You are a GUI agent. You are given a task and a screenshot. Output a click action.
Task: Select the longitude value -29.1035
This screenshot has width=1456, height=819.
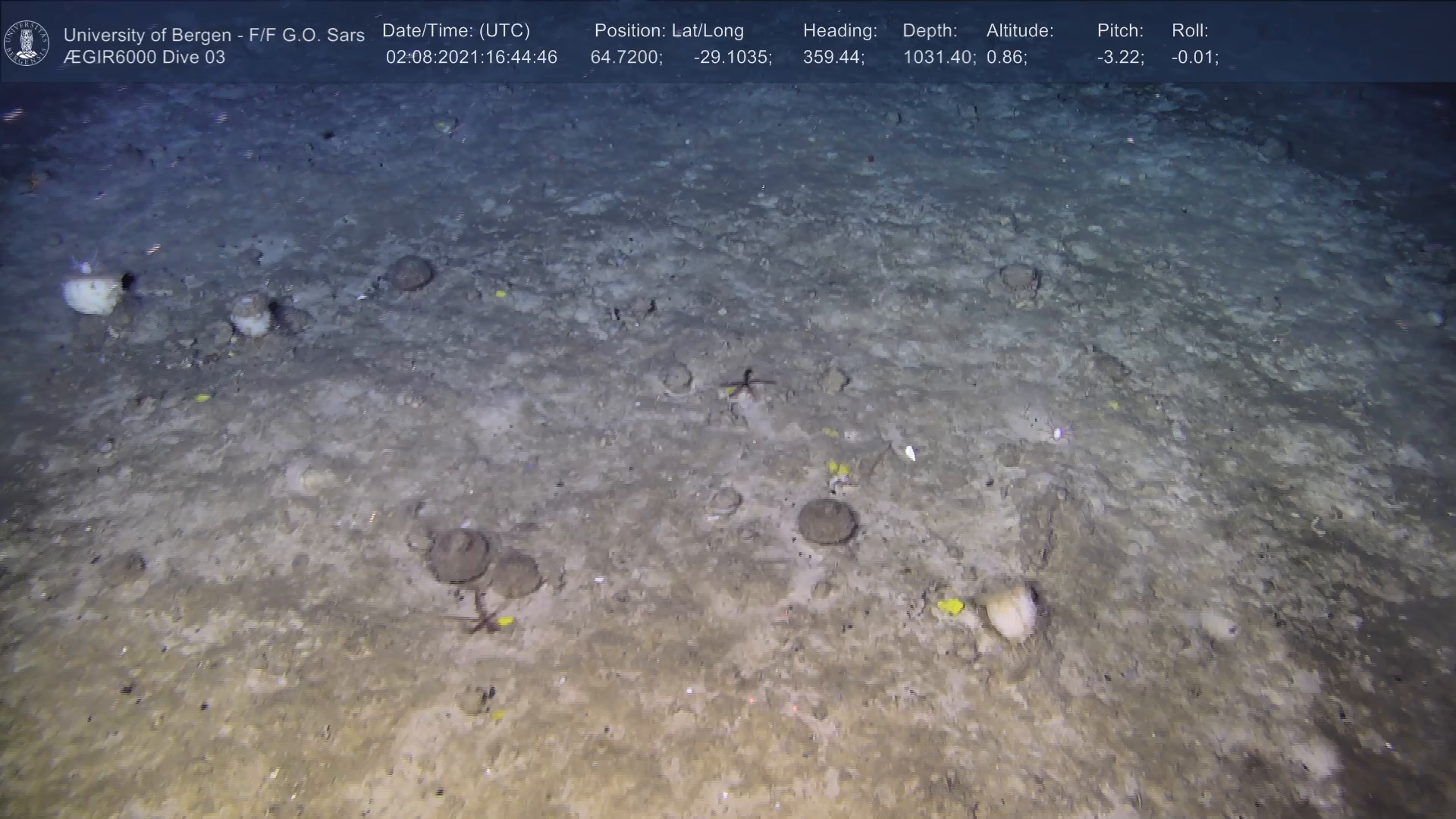733,58
